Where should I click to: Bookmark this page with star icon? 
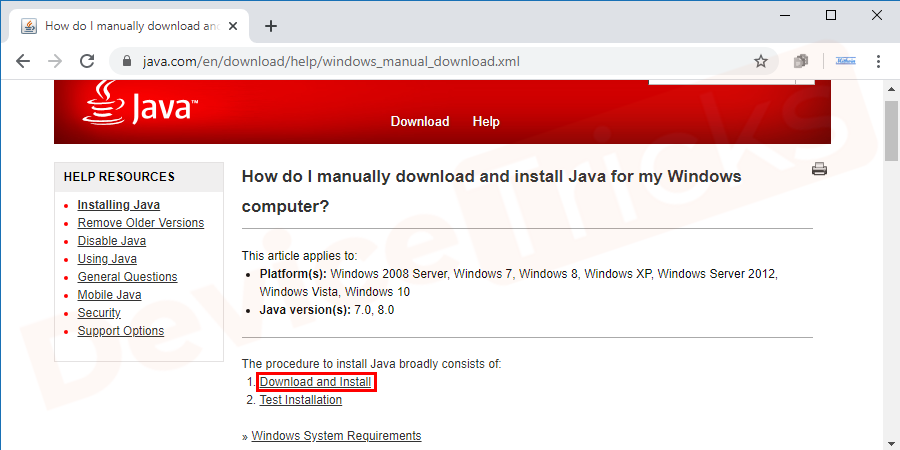coord(761,61)
